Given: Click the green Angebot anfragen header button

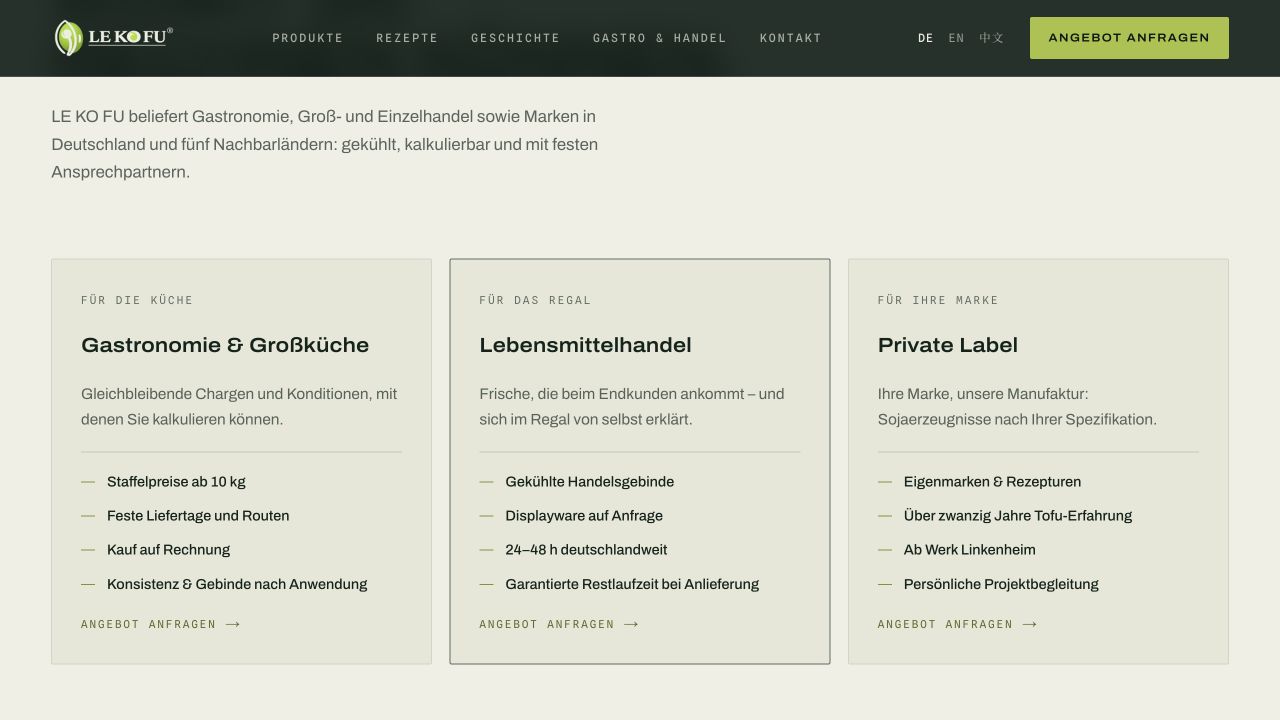Looking at the screenshot, I should (1129, 38).
